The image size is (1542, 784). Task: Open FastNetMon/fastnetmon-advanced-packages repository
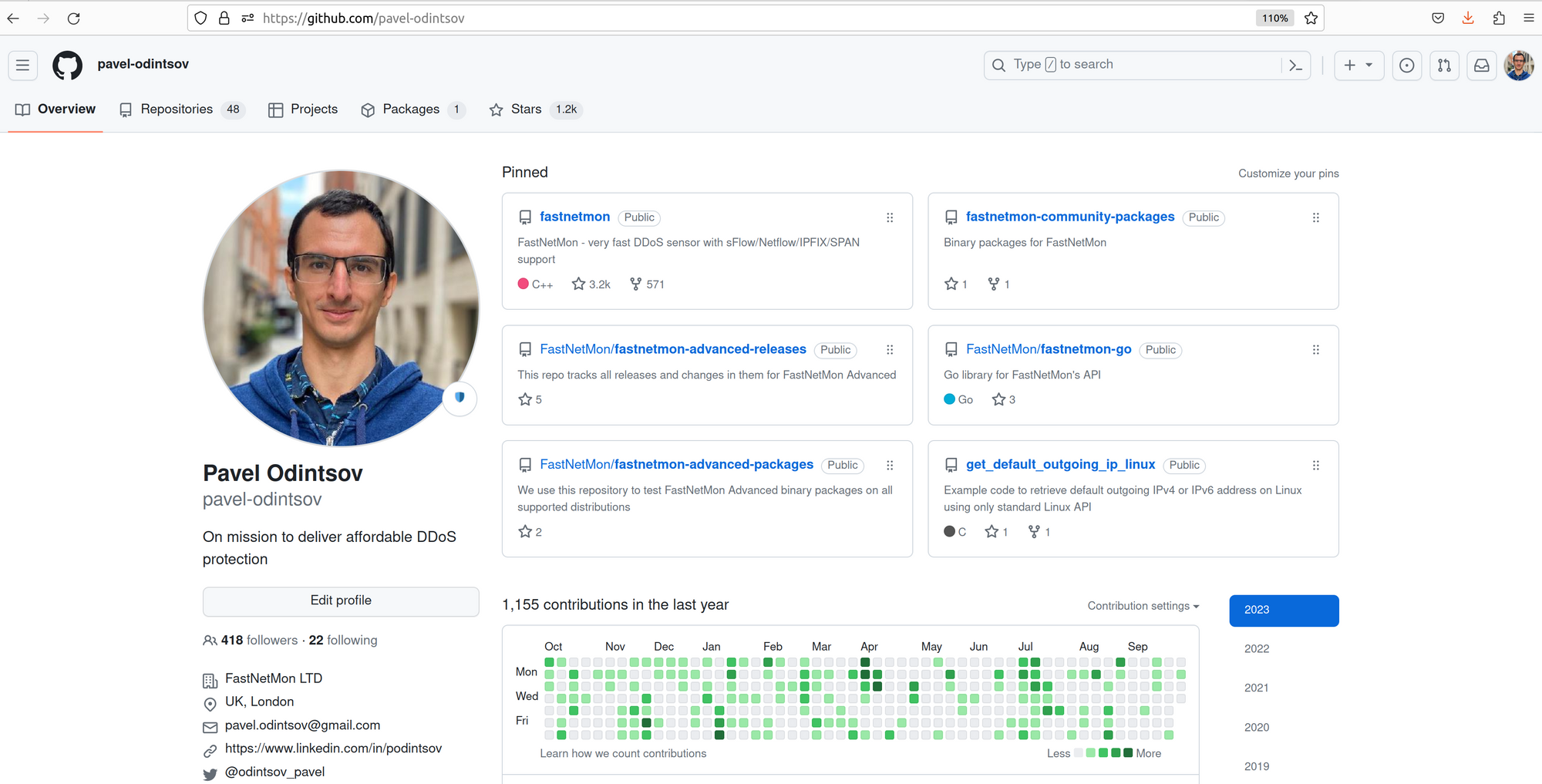coord(677,465)
